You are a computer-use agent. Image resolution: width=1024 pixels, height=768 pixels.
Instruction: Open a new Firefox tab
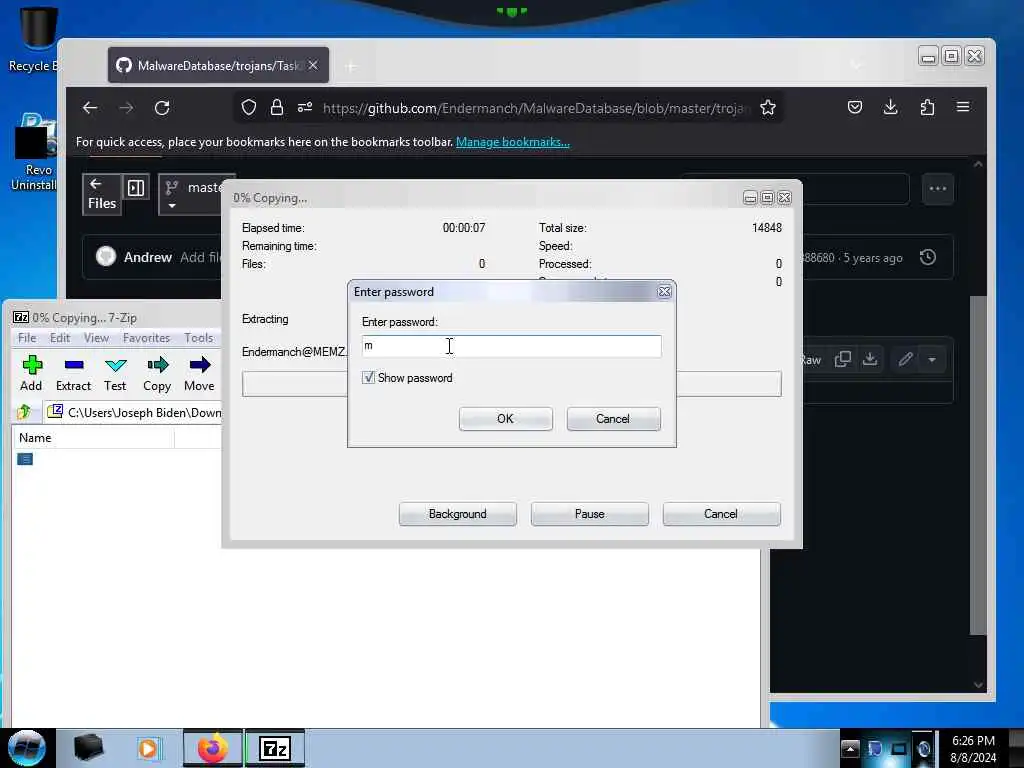(x=351, y=66)
